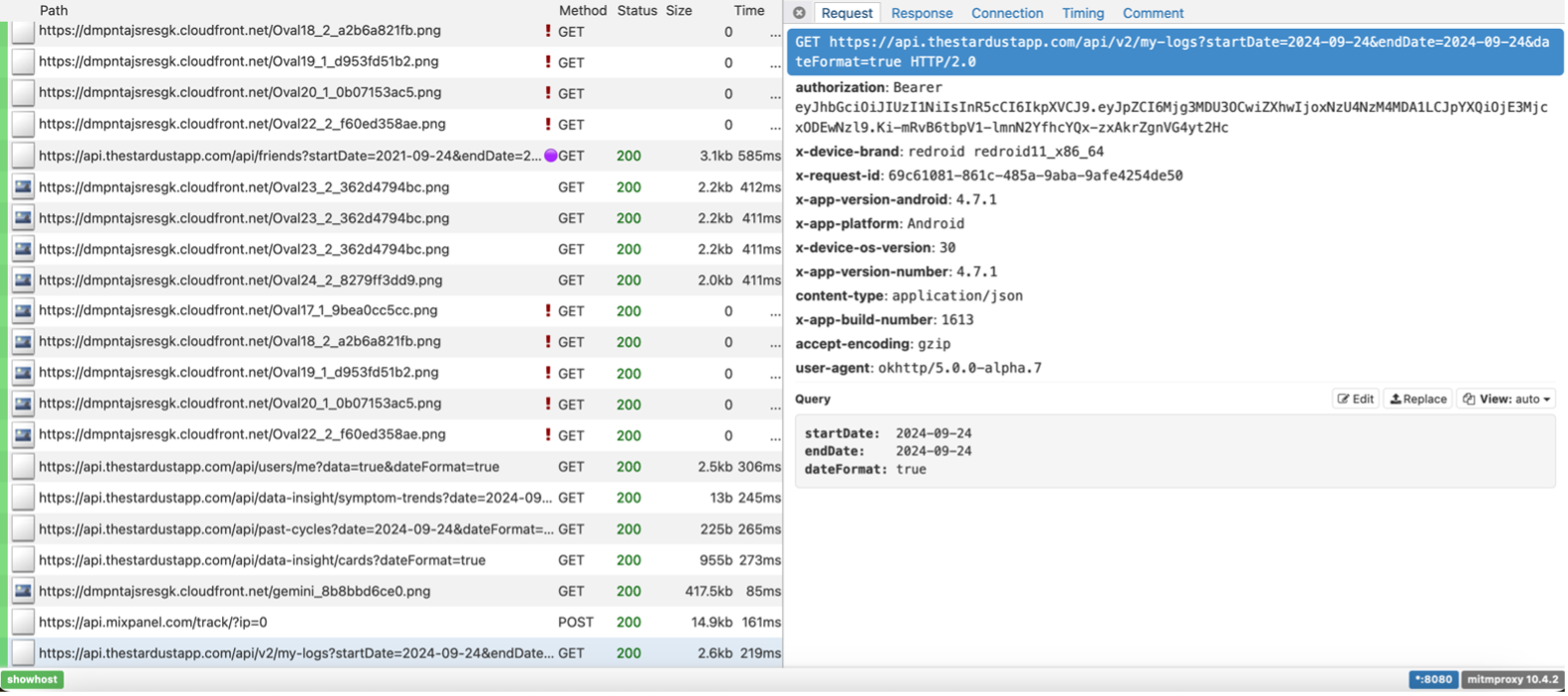Click red exclamation mark on Oval17_1 row
Screen dimensions: 1568x696
tap(548, 310)
